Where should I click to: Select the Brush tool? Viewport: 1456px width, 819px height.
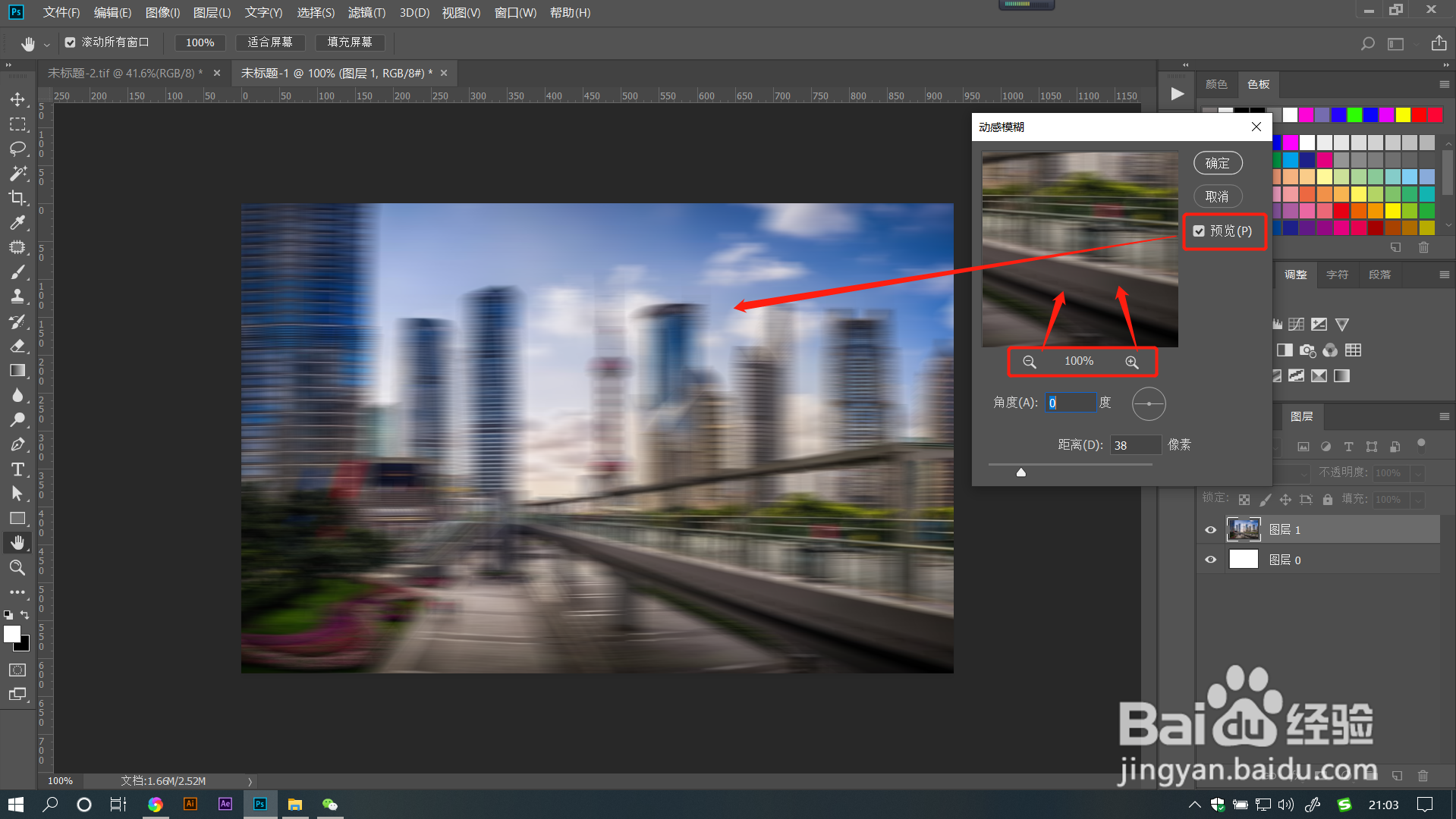[17, 271]
